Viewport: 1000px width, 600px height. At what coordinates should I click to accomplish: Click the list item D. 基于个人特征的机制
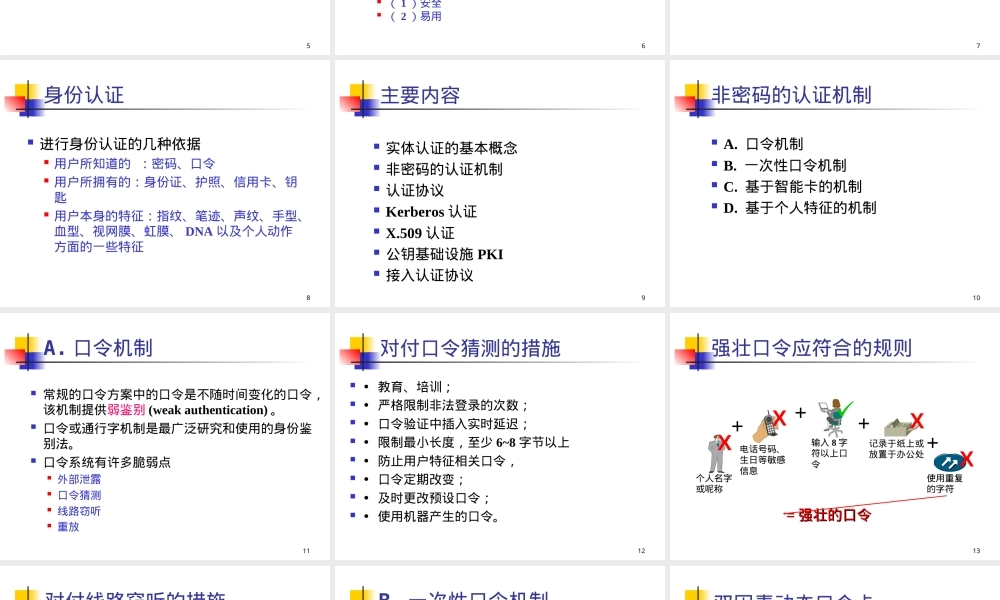pos(800,208)
